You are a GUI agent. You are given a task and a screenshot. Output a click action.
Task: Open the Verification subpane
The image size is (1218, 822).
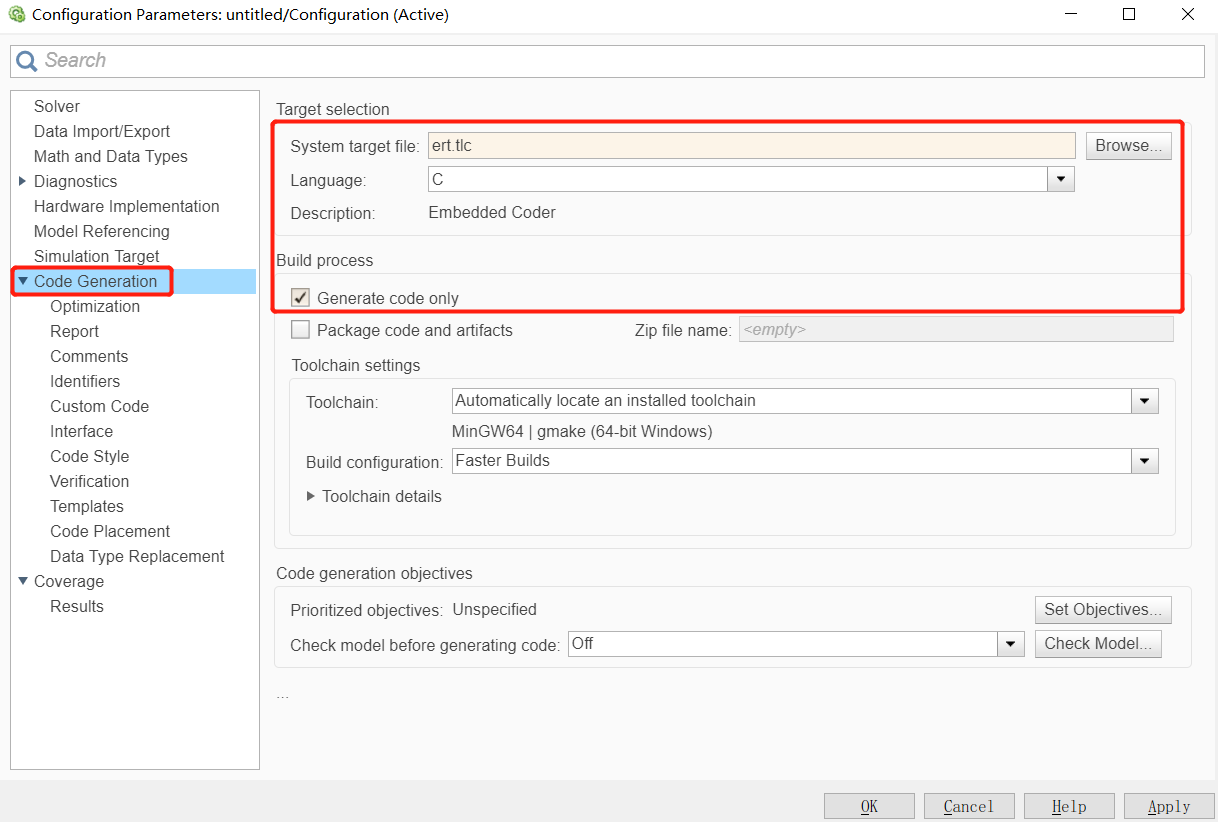90,481
